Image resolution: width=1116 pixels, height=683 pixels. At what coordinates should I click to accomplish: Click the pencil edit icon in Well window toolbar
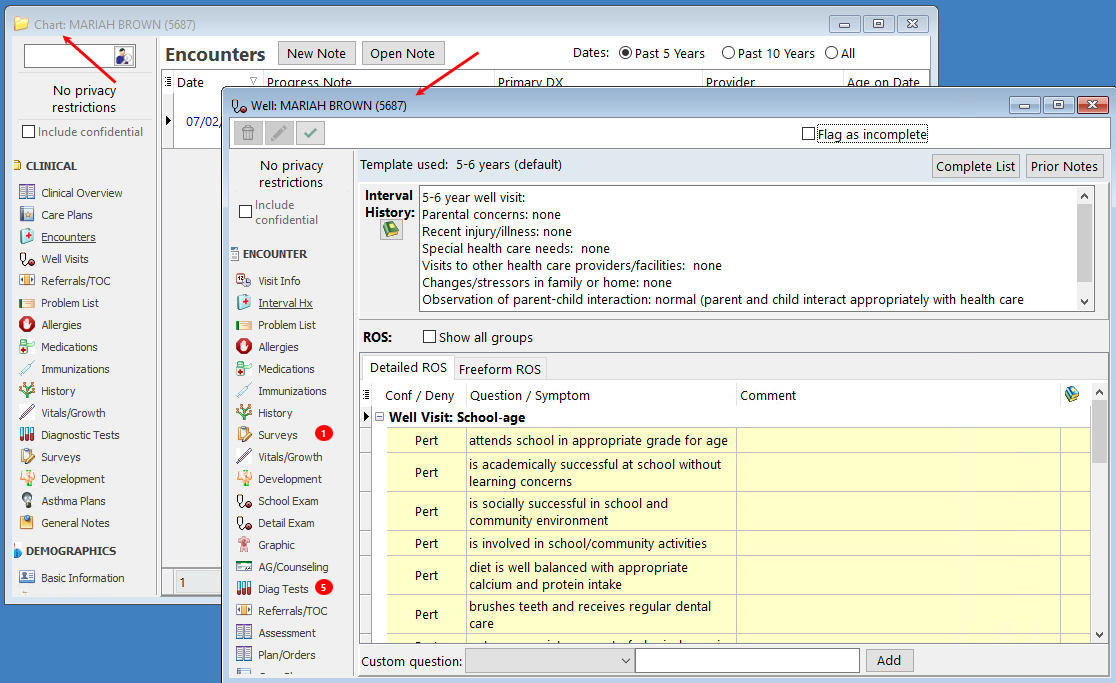coord(279,133)
